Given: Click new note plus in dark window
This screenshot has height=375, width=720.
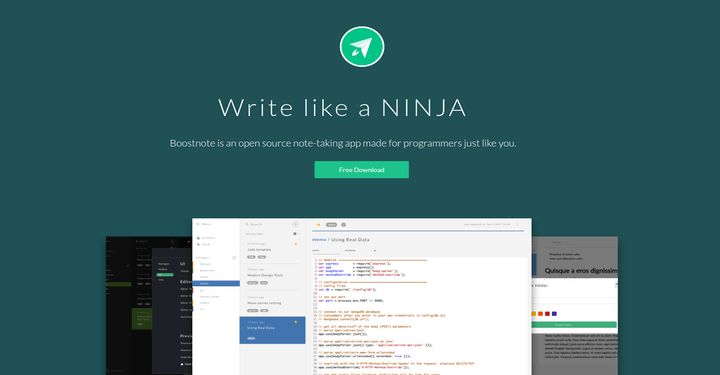Looking at the screenshot, I should click(x=172, y=241).
